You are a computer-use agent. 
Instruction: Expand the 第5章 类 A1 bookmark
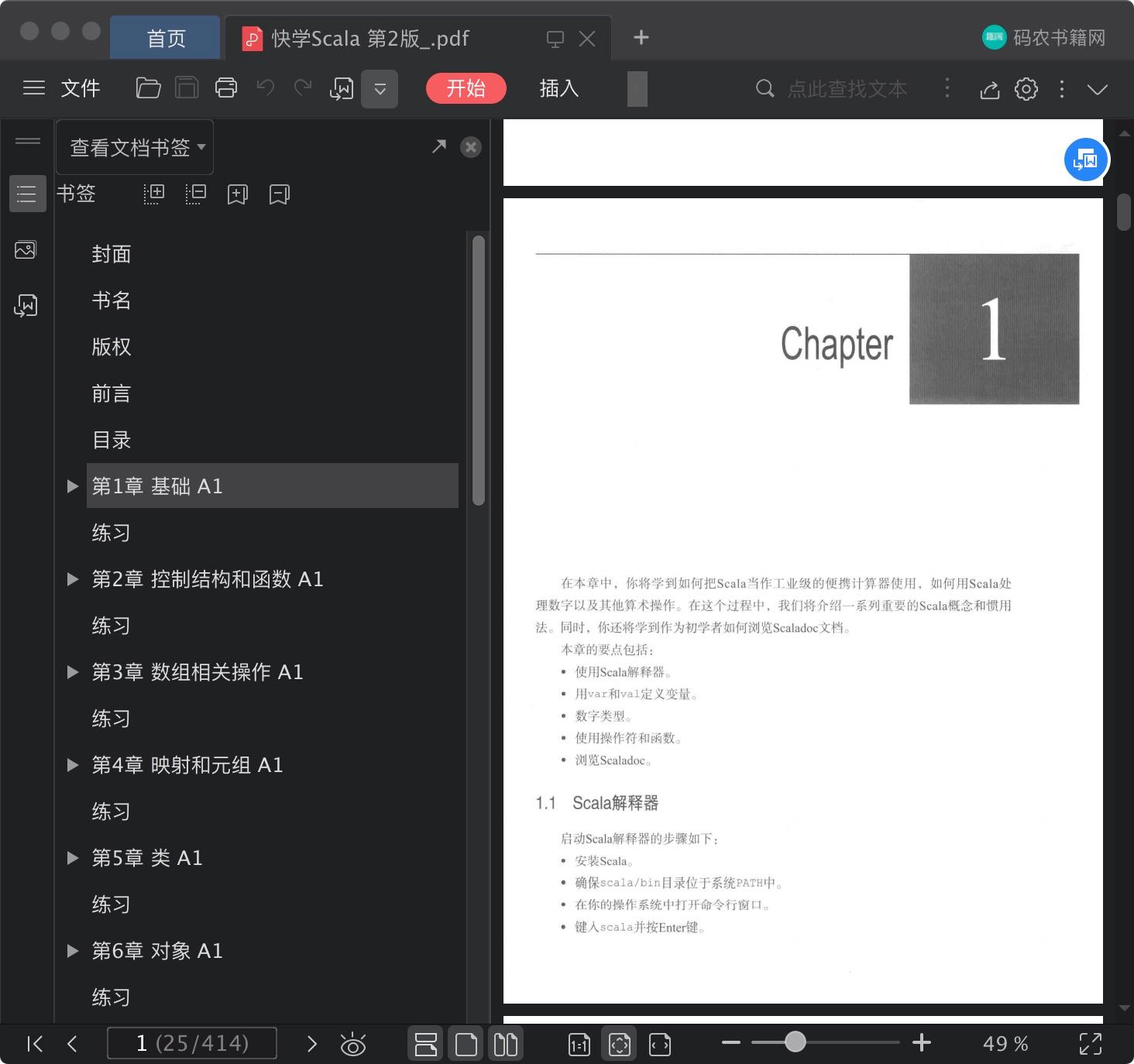[x=73, y=858]
